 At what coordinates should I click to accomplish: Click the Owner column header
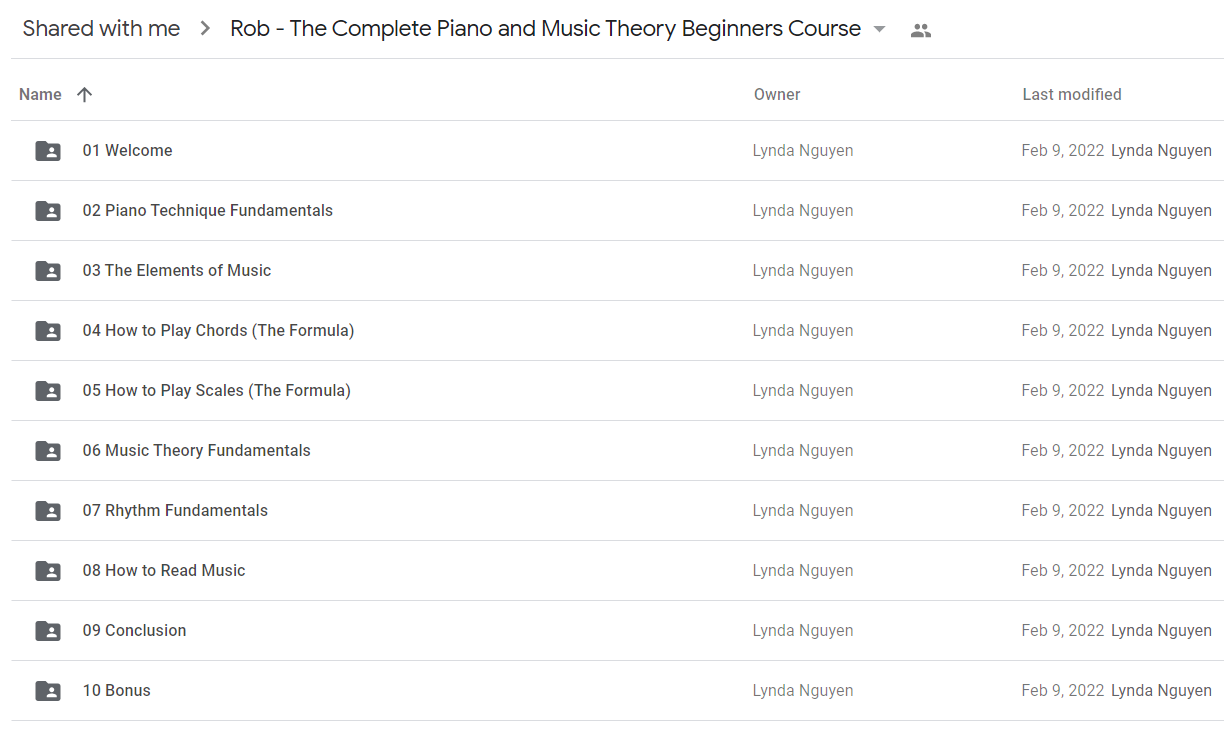(777, 94)
